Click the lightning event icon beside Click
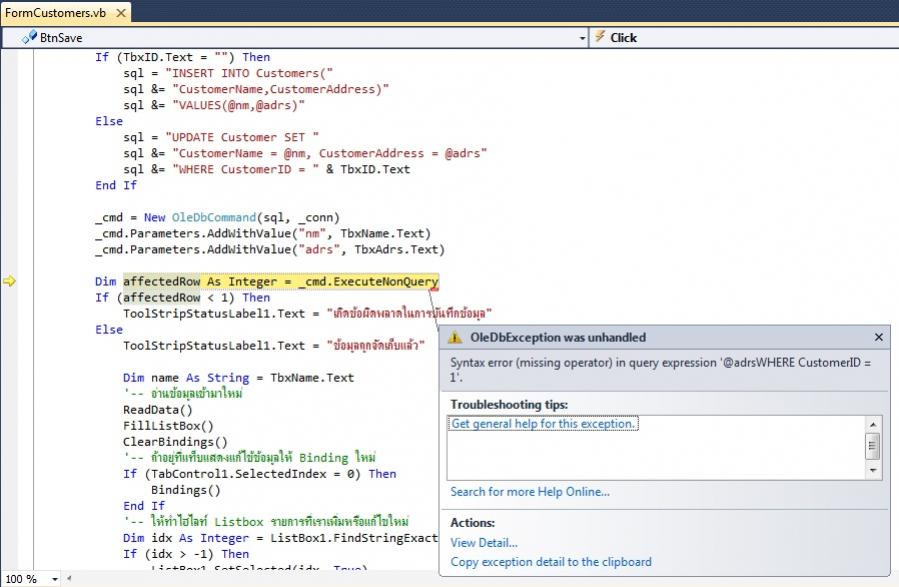Screen dimensions: 899x587 pyautogui.click(x=600, y=37)
